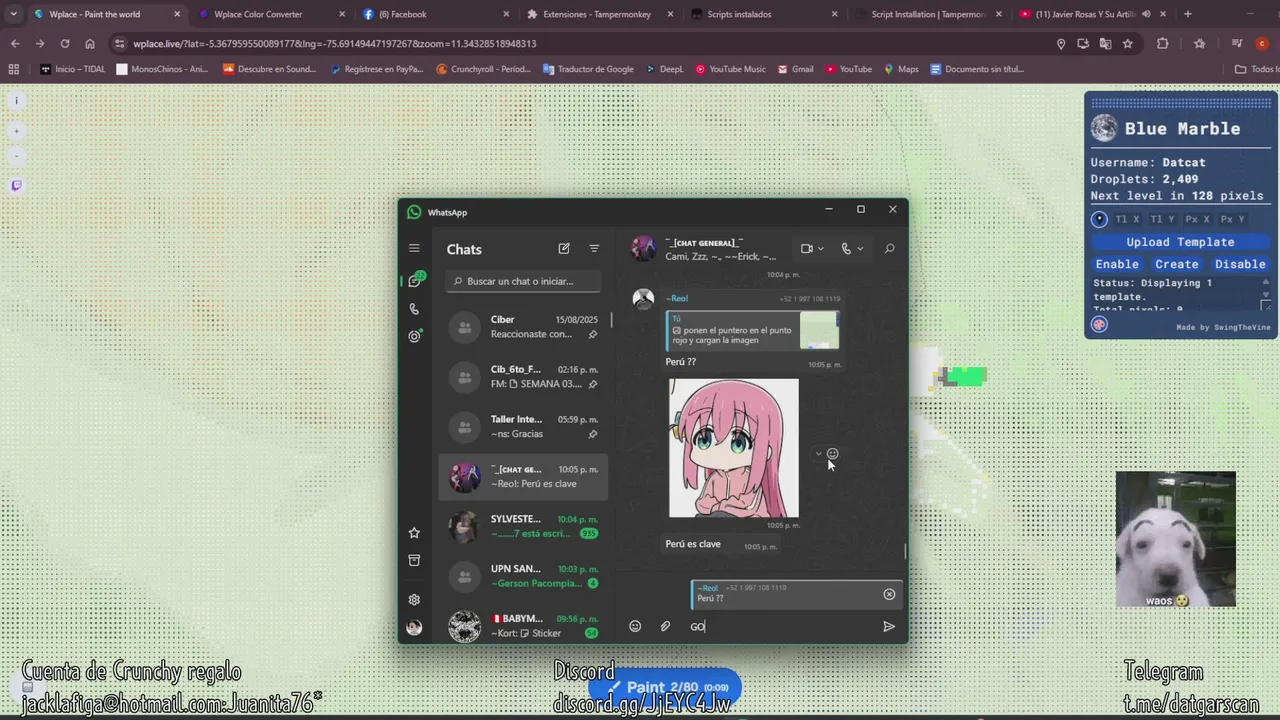Image resolution: width=1280 pixels, height=720 pixels.
Task: Open the chat list filter icon
Action: 594,248
